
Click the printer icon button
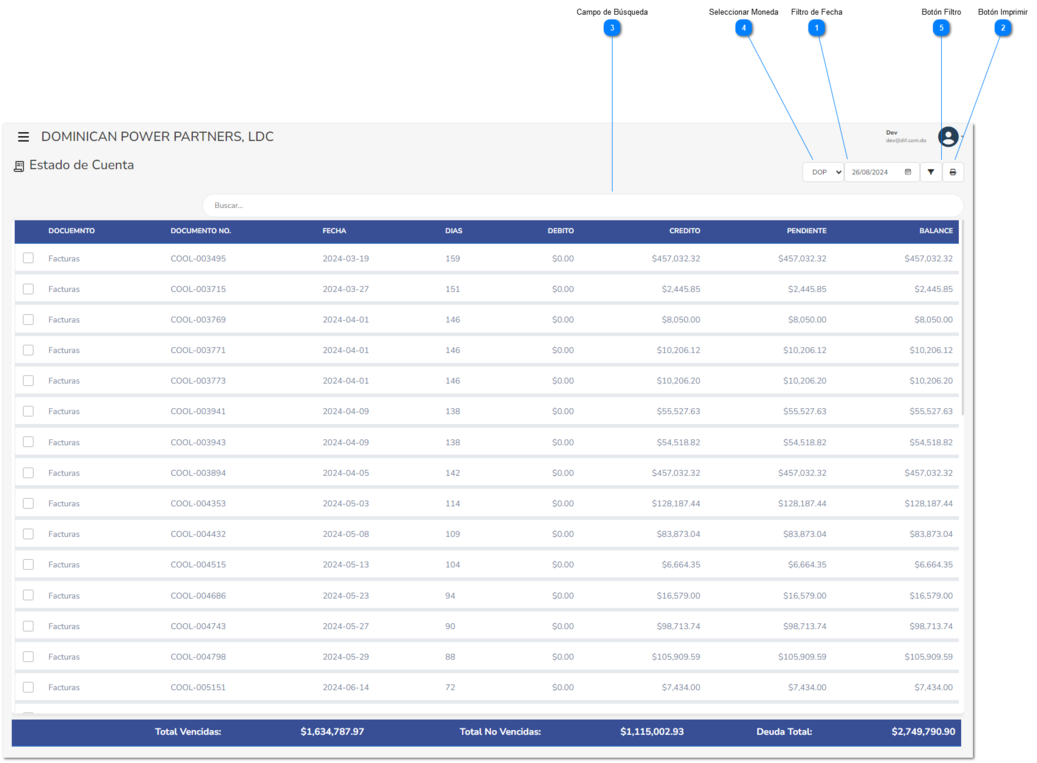[x=952, y=172]
